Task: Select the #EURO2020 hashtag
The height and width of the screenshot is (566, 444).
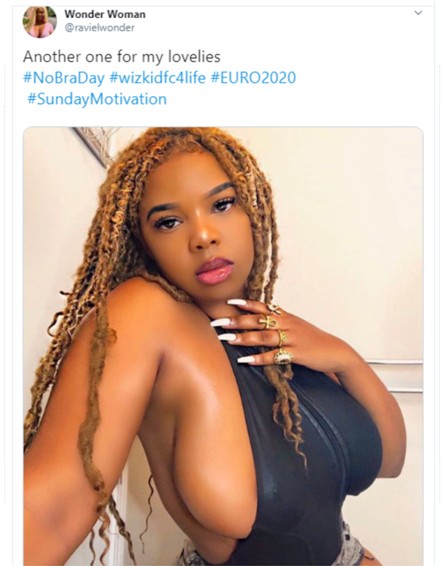Action: coord(253,78)
